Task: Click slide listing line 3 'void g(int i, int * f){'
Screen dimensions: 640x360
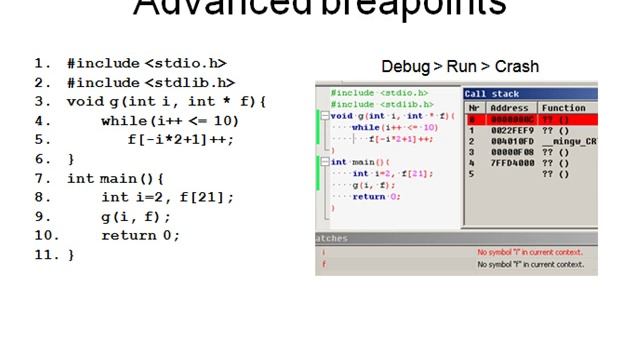Action: point(167,102)
